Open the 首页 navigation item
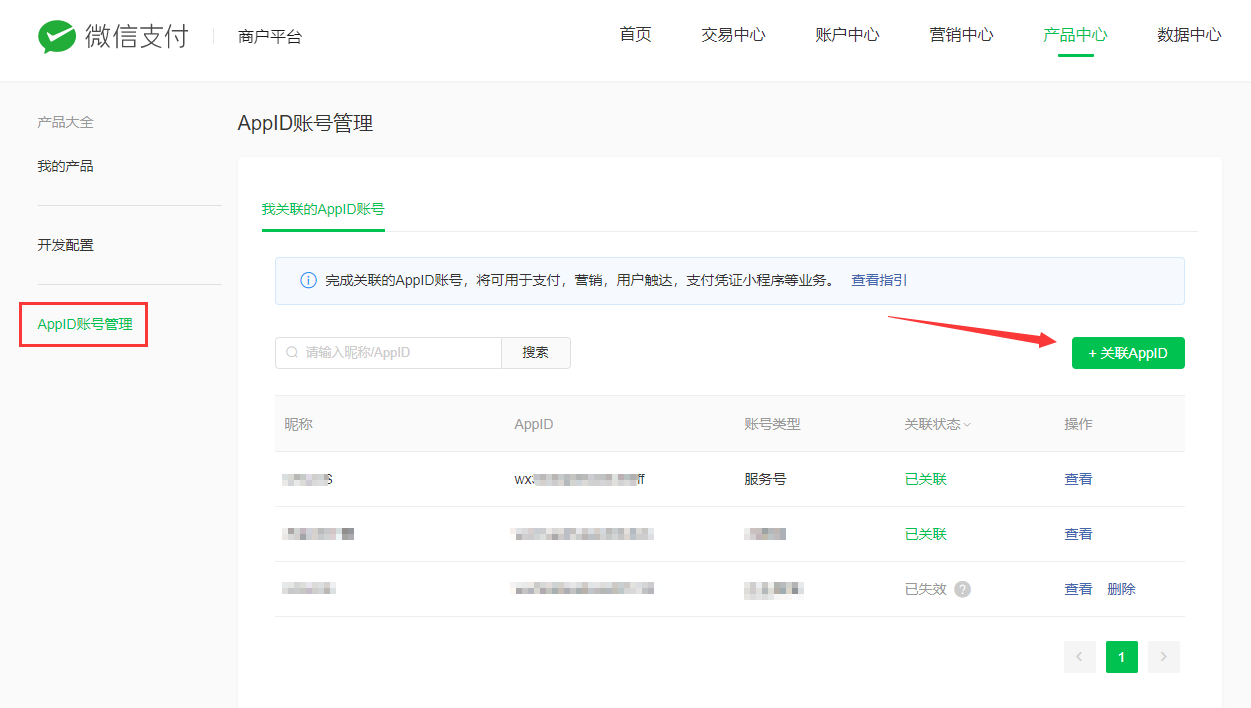The width and height of the screenshot is (1251, 708). pos(635,35)
